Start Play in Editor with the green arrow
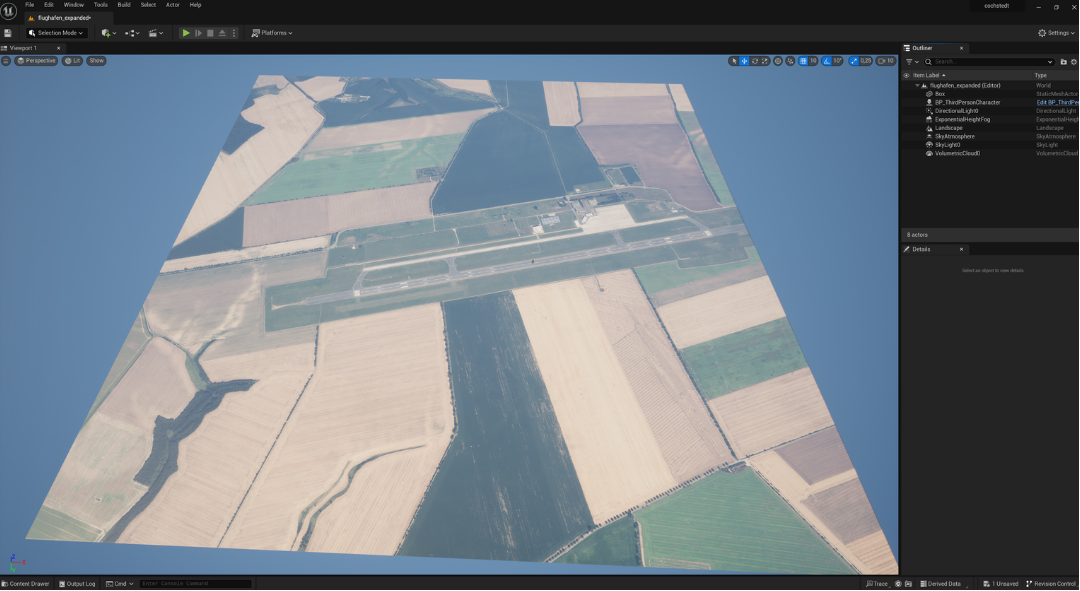 pos(186,33)
